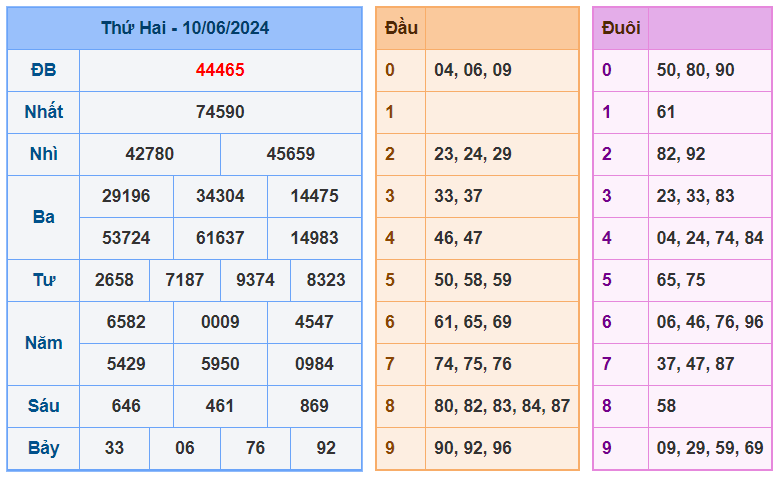Click the 'ĐB' row label
Image resolution: width=780 pixels, height=478 pixels.
point(43,70)
